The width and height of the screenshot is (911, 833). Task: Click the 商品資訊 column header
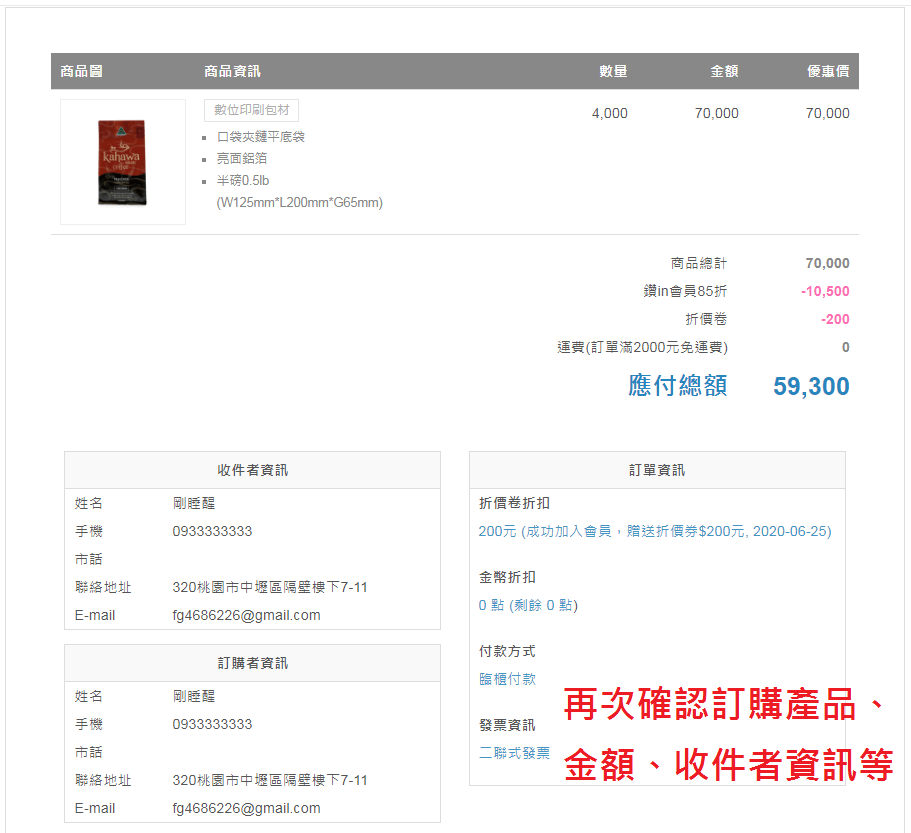pyautogui.click(x=232, y=71)
